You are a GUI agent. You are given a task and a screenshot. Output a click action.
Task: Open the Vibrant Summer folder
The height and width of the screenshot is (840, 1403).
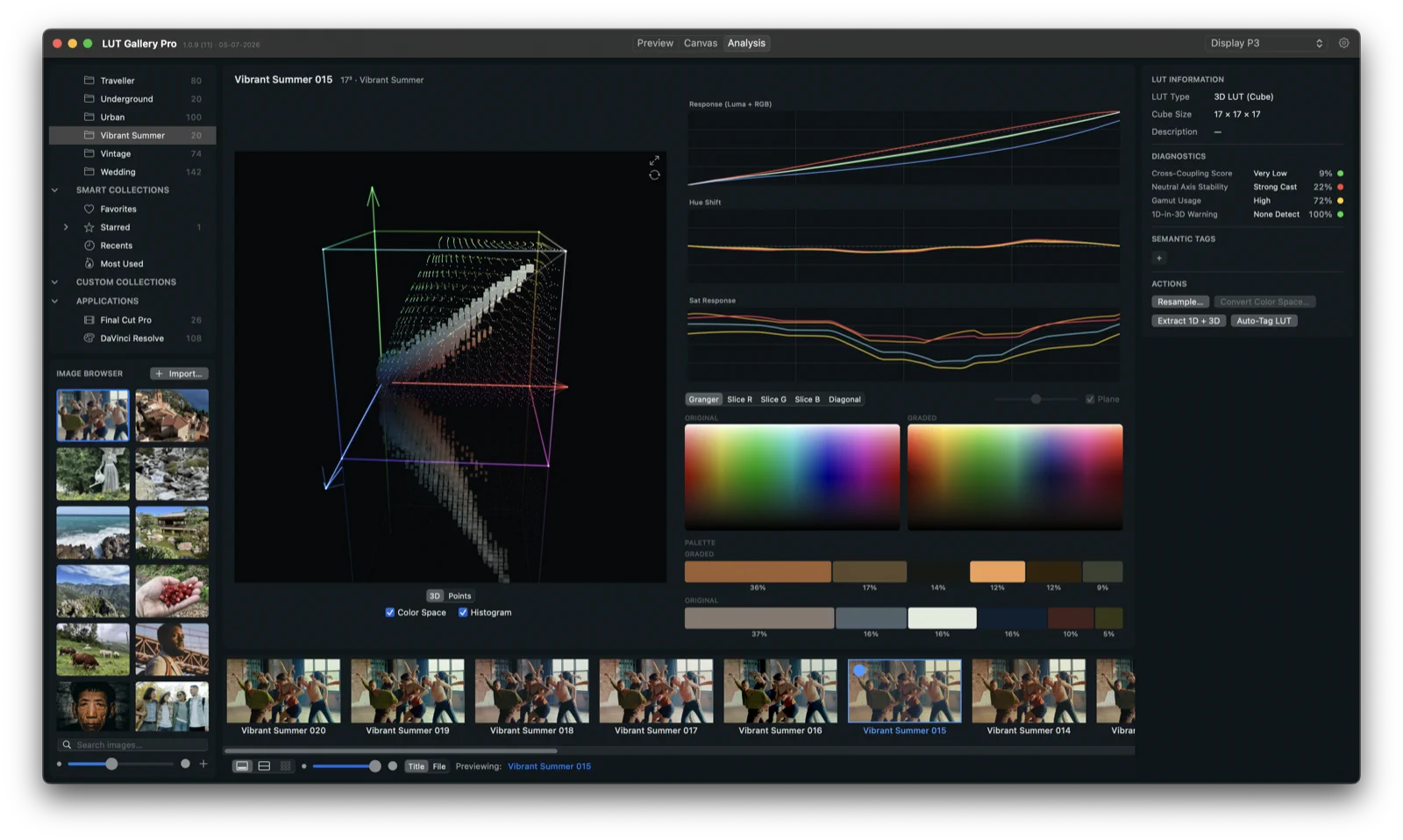point(132,135)
